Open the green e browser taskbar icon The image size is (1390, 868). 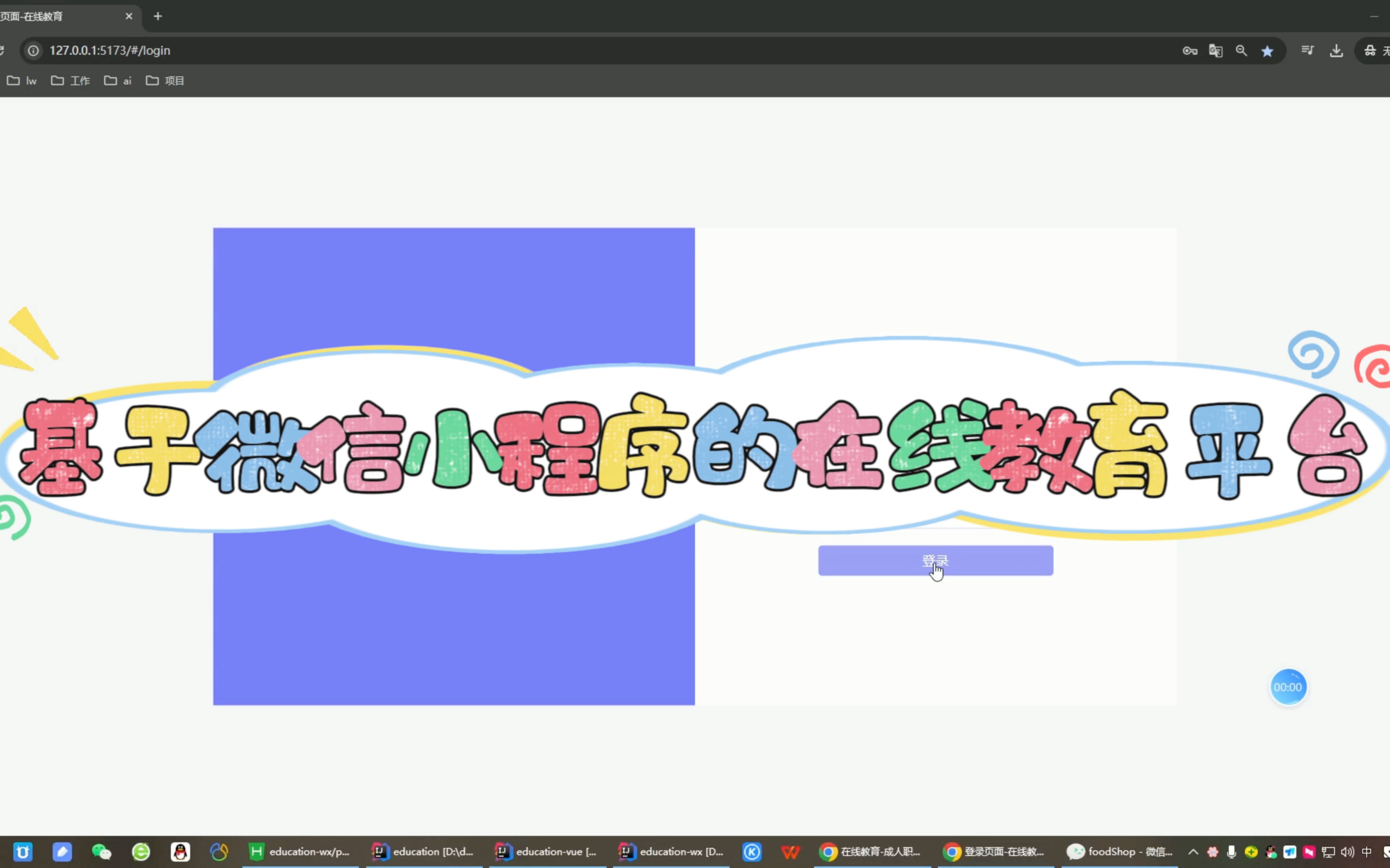(x=141, y=852)
